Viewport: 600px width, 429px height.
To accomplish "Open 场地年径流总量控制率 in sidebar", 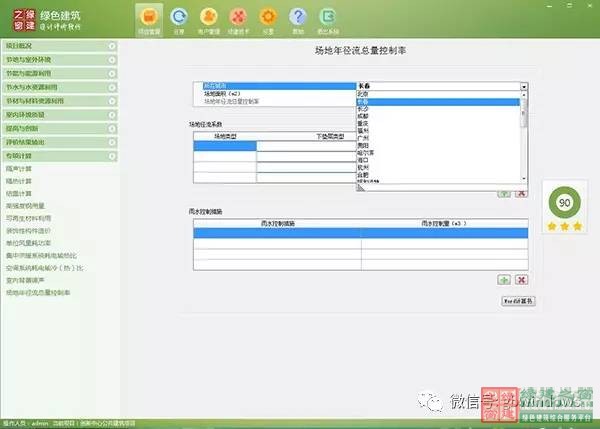I will point(38,293).
